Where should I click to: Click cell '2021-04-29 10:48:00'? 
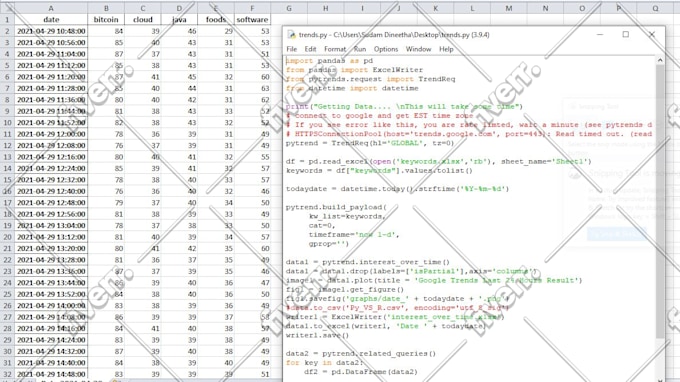pos(51,31)
